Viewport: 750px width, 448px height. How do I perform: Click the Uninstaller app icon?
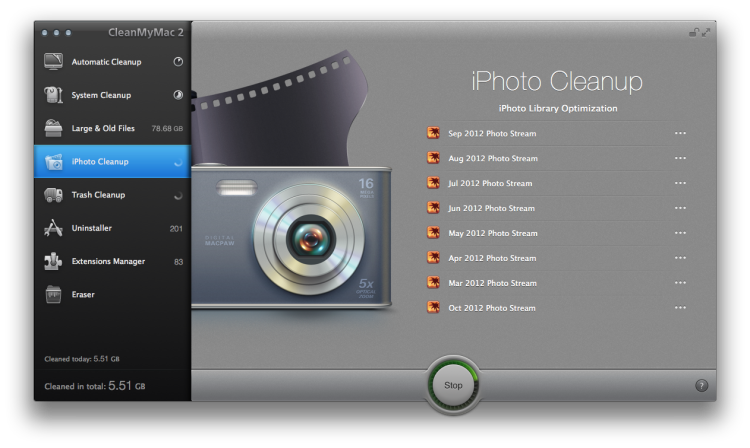(x=53, y=228)
